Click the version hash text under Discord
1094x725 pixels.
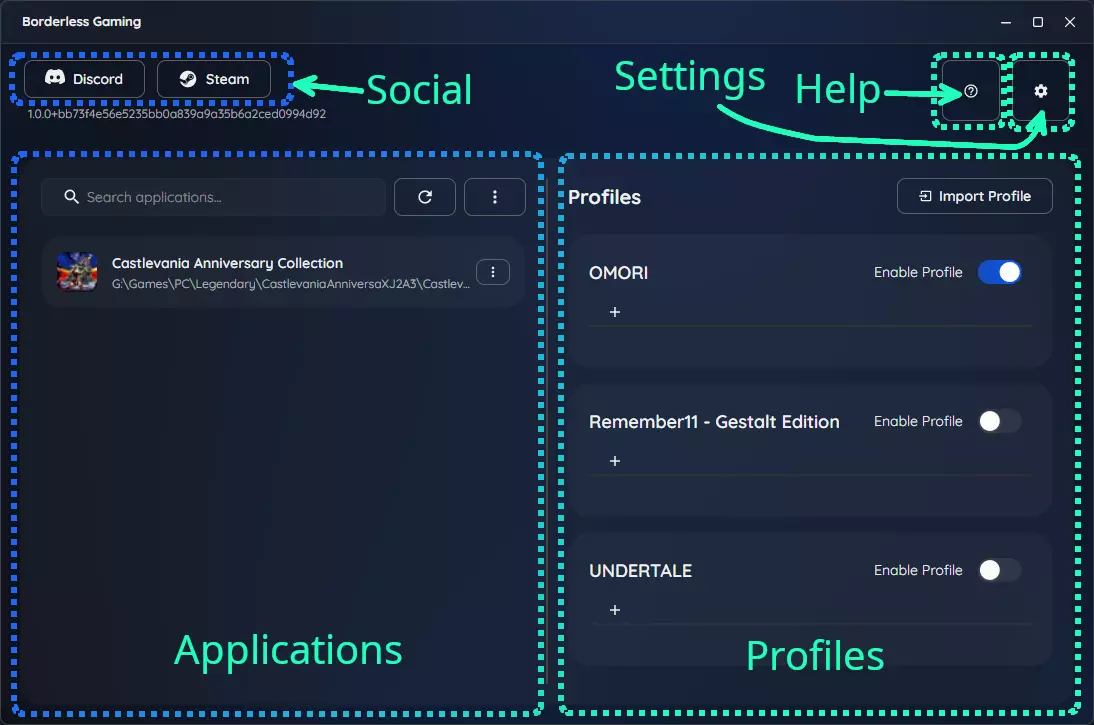177,114
